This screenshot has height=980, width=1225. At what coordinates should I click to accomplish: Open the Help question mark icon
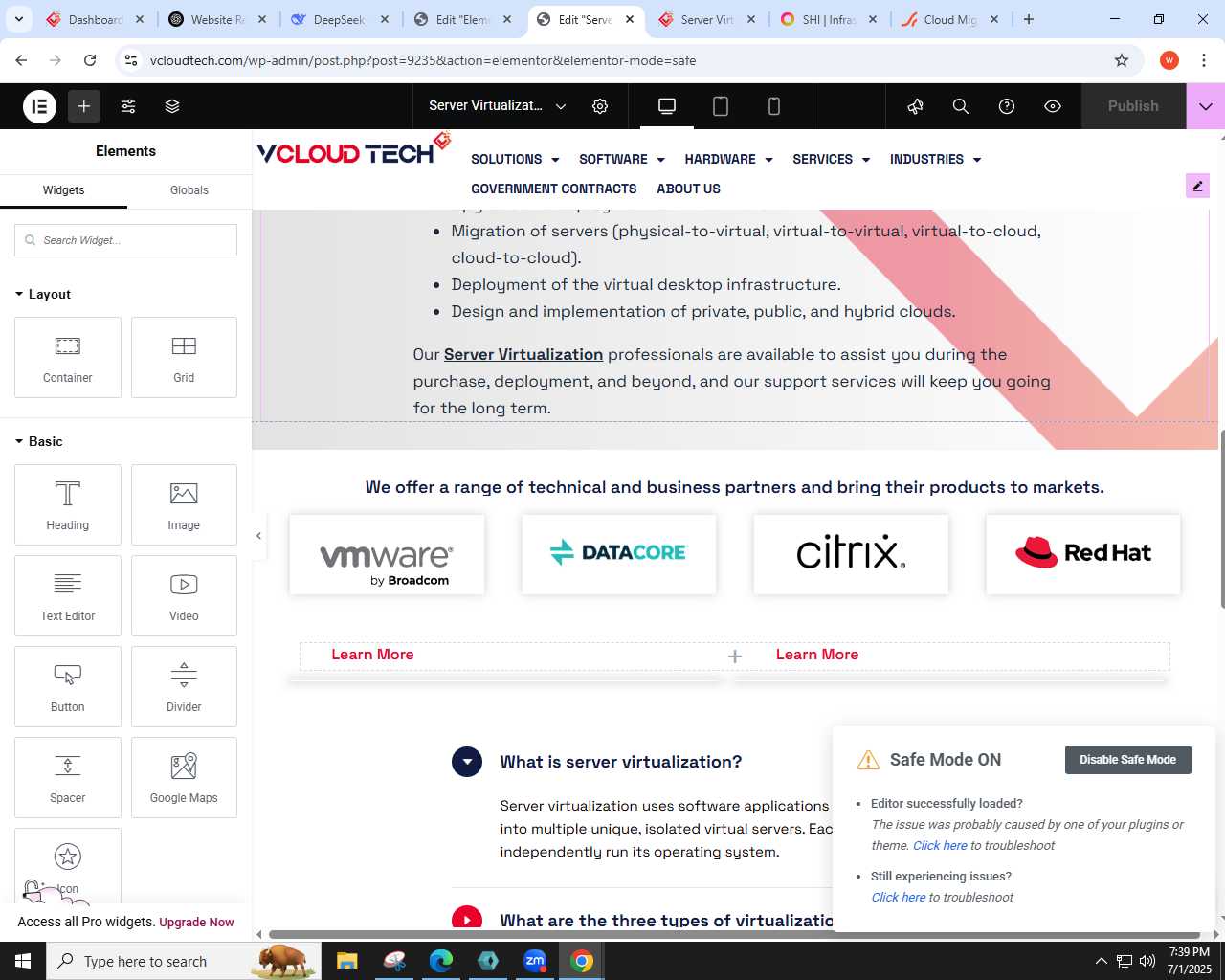1007,106
